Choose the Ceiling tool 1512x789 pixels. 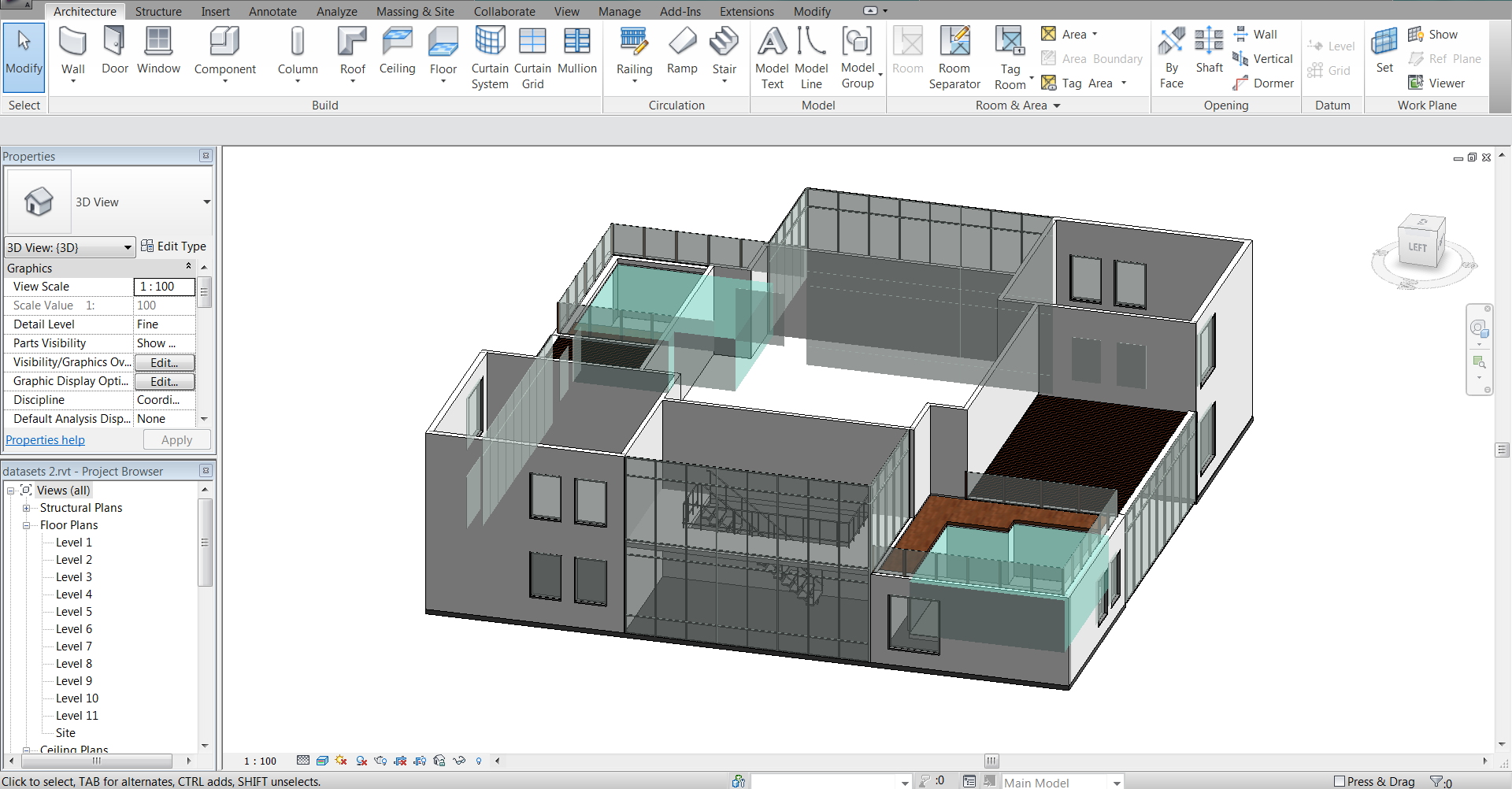click(397, 51)
